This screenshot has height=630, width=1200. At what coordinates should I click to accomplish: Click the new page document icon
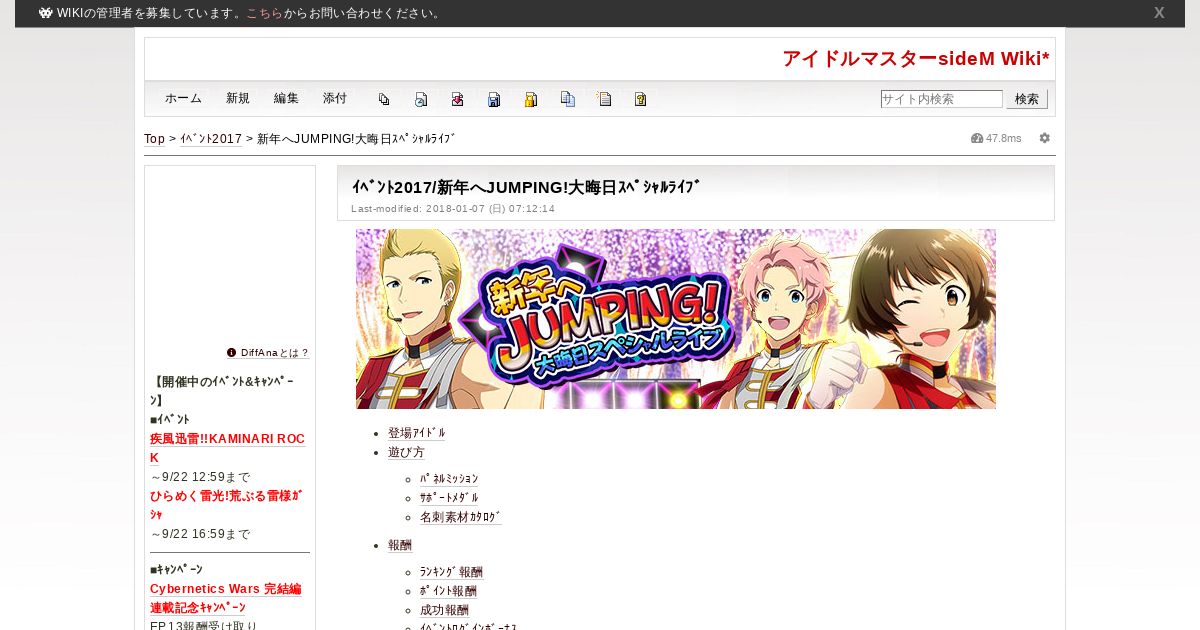click(604, 99)
